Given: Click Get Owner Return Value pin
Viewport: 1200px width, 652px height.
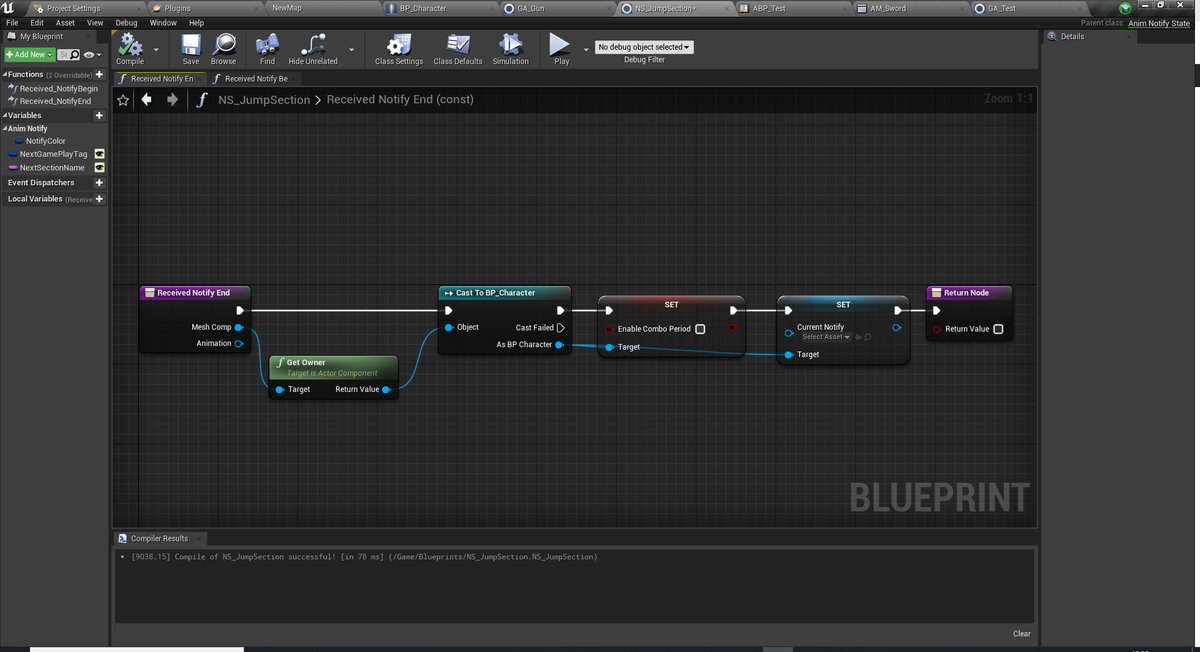Looking at the screenshot, I should click(x=386, y=390).
